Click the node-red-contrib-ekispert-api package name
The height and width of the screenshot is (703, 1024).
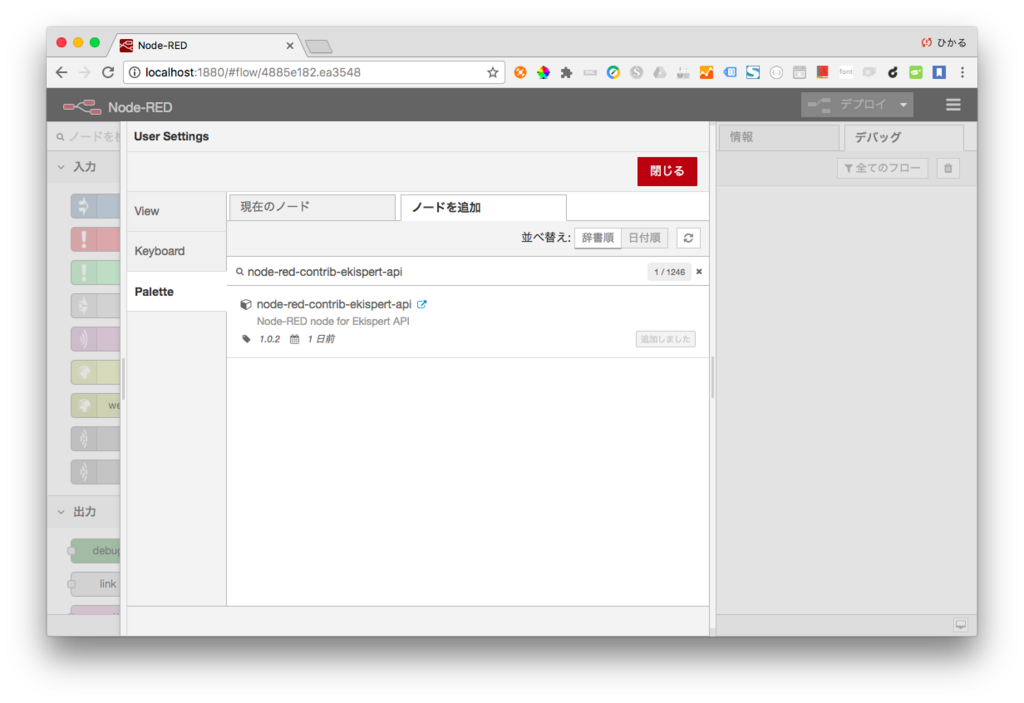(x=334, y=304)
